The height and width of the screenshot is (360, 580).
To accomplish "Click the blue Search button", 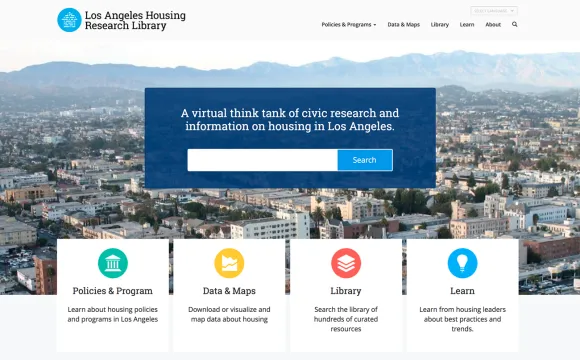I will tap(365, 160).
